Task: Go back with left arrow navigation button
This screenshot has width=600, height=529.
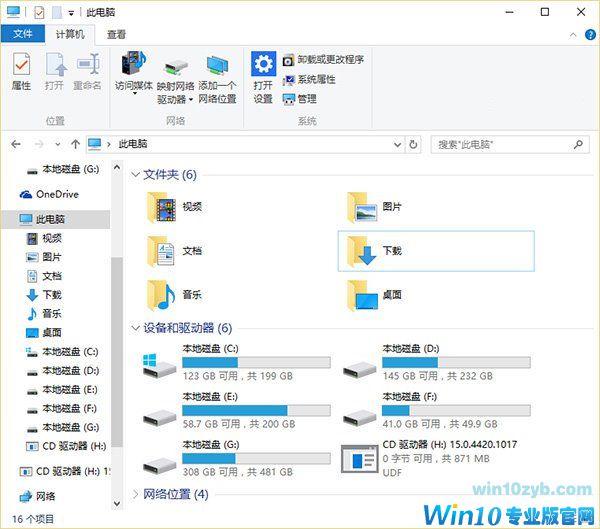Action: coord(16,144)
